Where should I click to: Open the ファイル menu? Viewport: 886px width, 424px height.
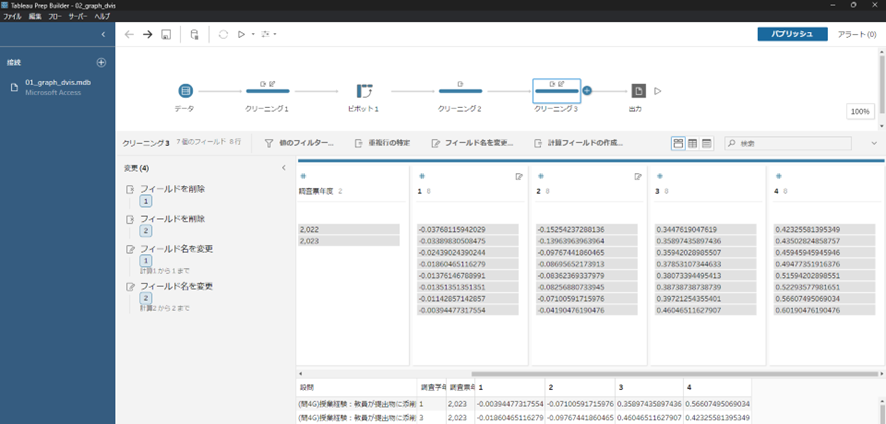click(x=12, y=17)
